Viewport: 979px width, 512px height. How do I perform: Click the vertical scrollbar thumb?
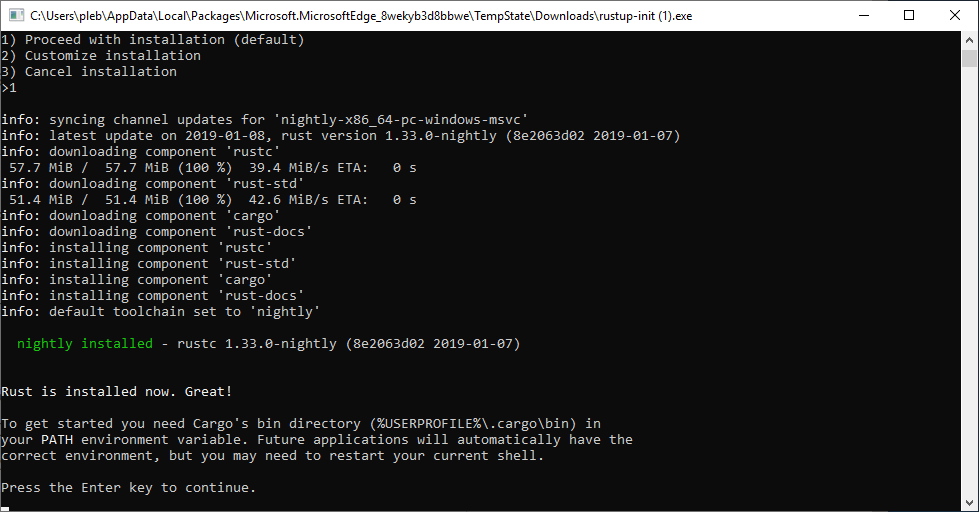pyautogui.click(x=969, y=58)
